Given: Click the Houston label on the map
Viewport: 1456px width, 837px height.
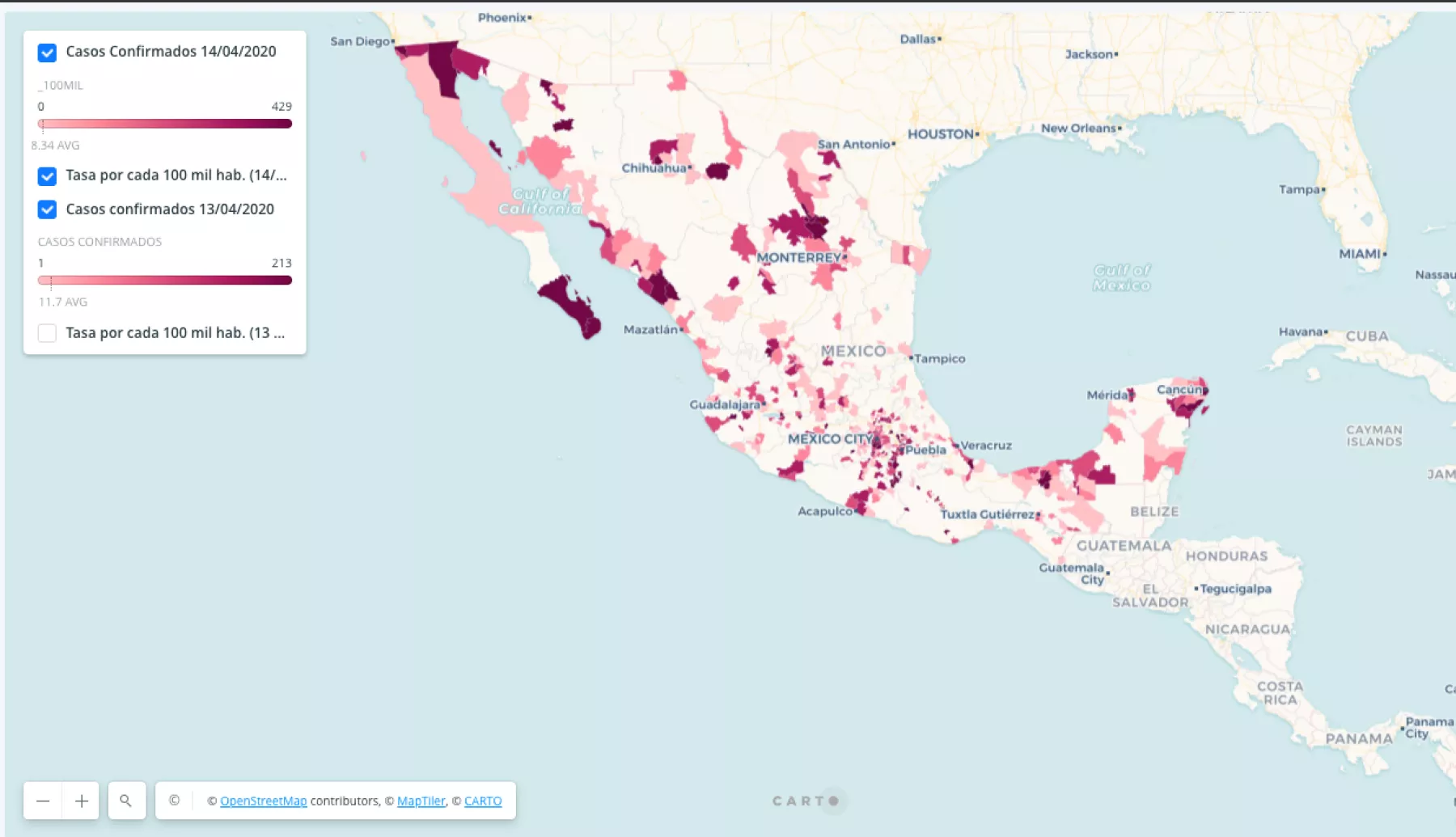Looking at the screenshot, I should 940,134.
